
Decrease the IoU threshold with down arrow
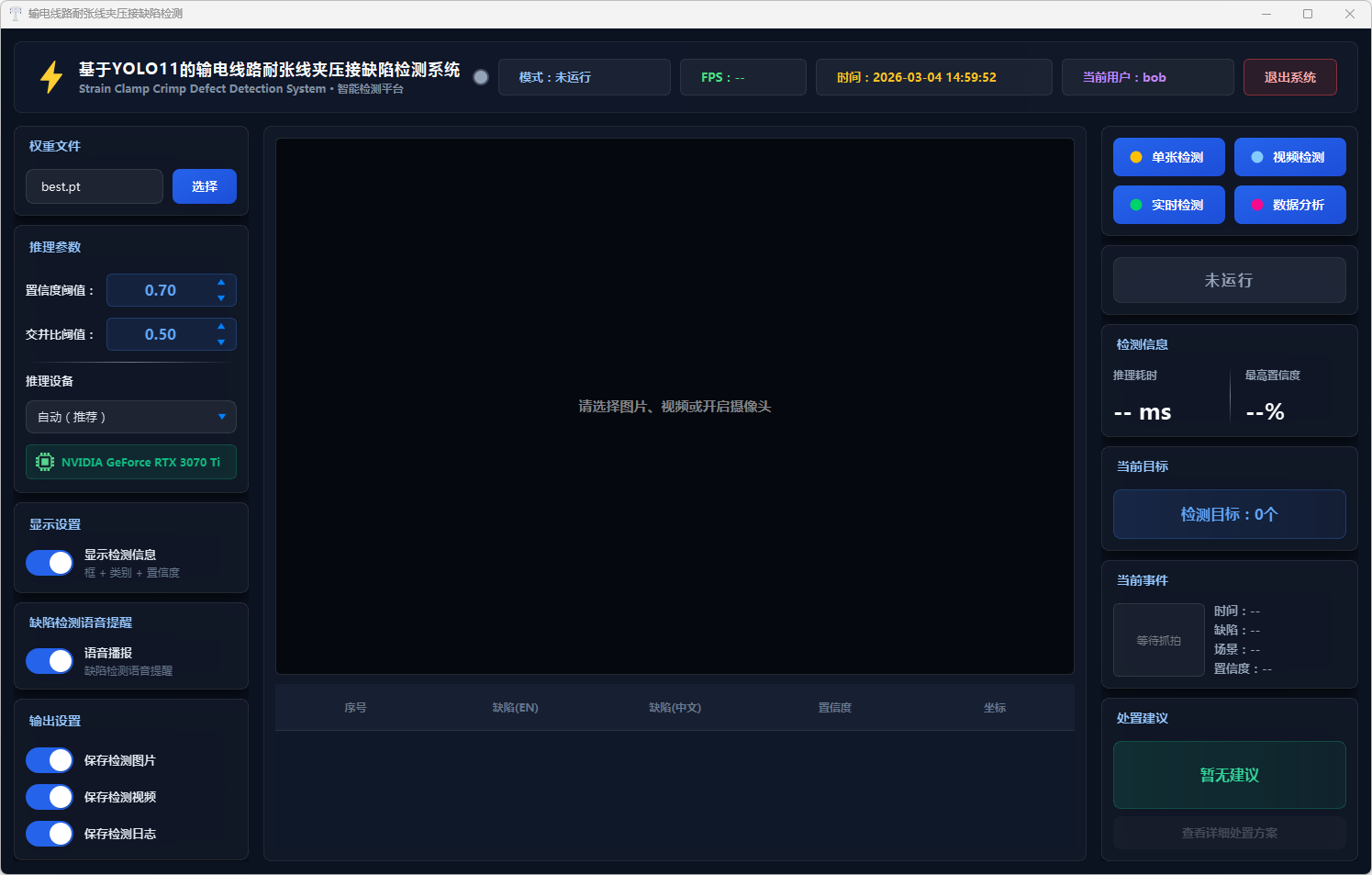tap(221, 342)
